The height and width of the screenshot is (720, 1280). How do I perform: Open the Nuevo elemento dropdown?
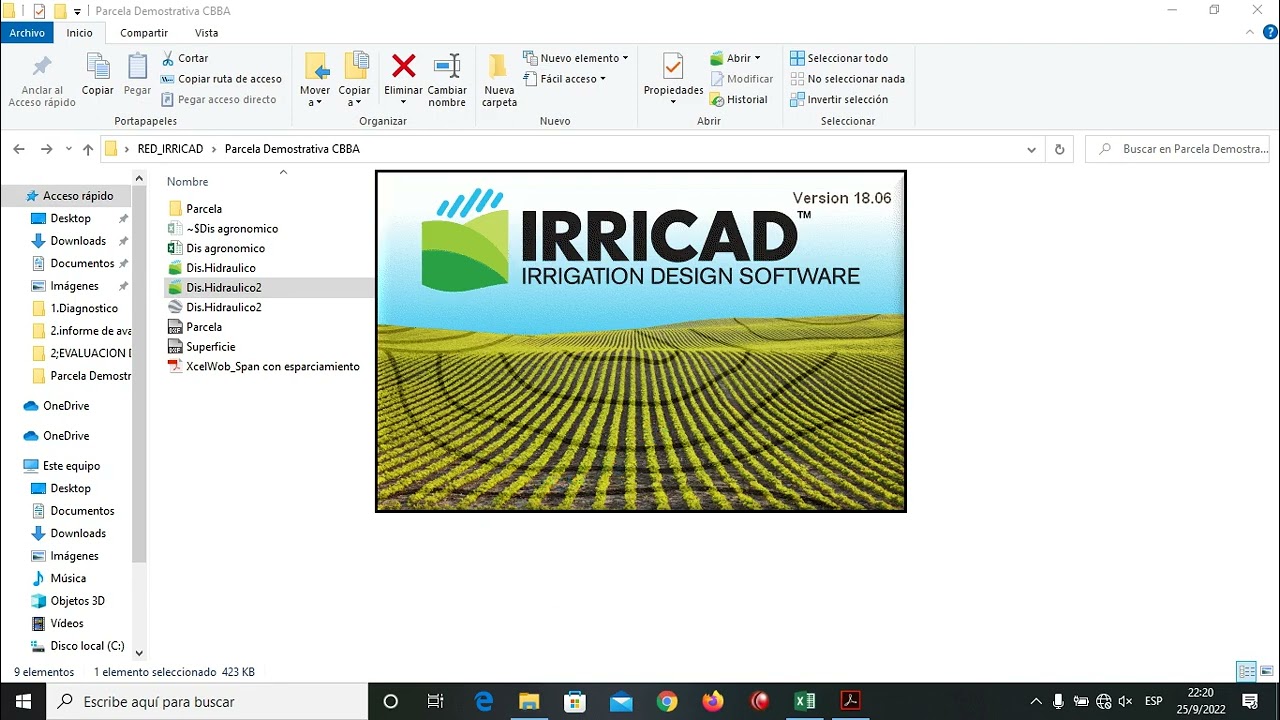coord(576,58)
